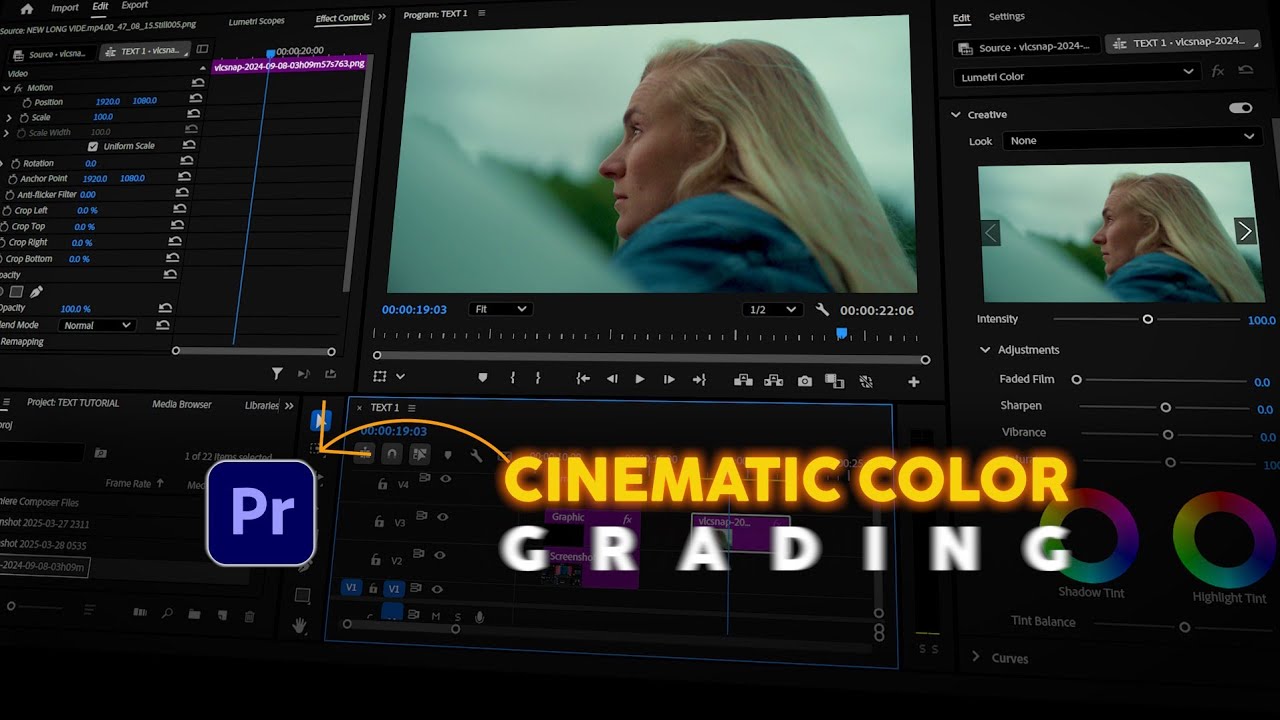Expand the Curves section
Image resolution: width=1280 pixels, height=720 pixels.
pos(976,657)
